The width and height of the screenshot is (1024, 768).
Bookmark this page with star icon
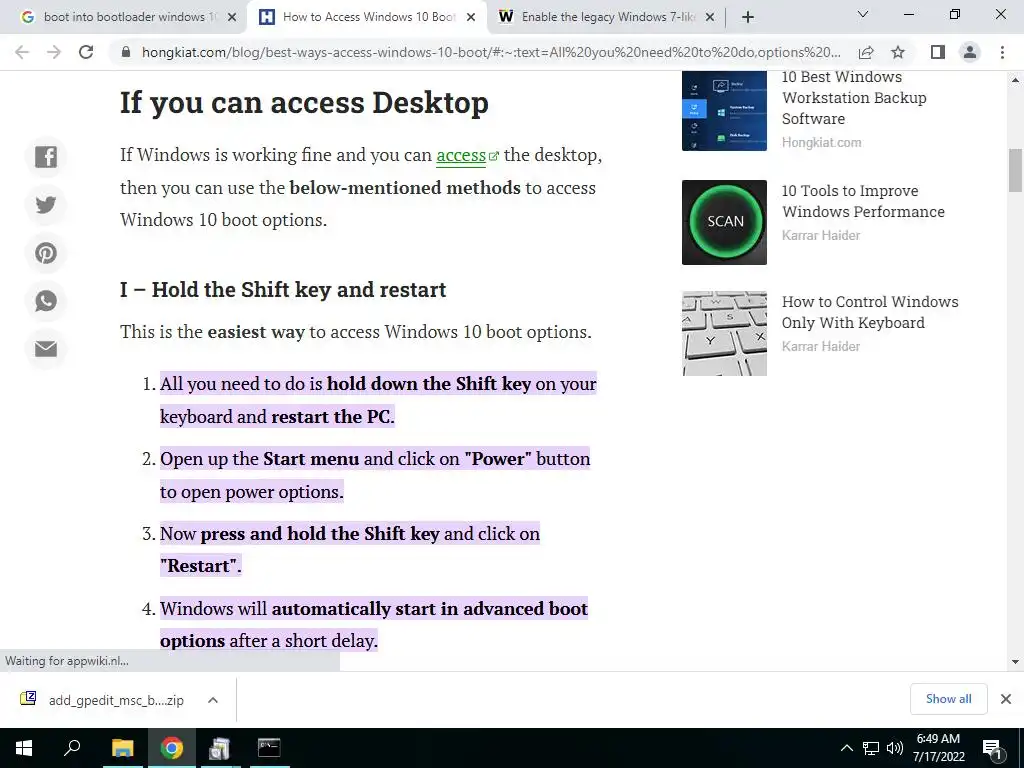898,52
